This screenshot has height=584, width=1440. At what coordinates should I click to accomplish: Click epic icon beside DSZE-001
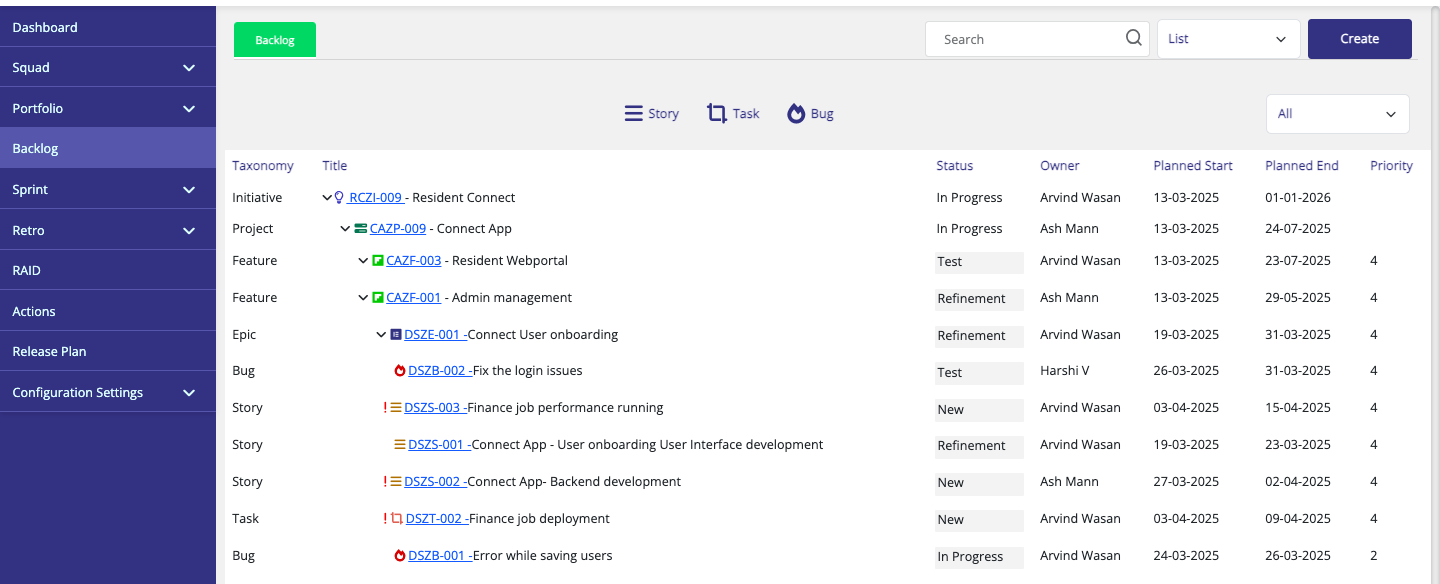[x=396, y=335]
